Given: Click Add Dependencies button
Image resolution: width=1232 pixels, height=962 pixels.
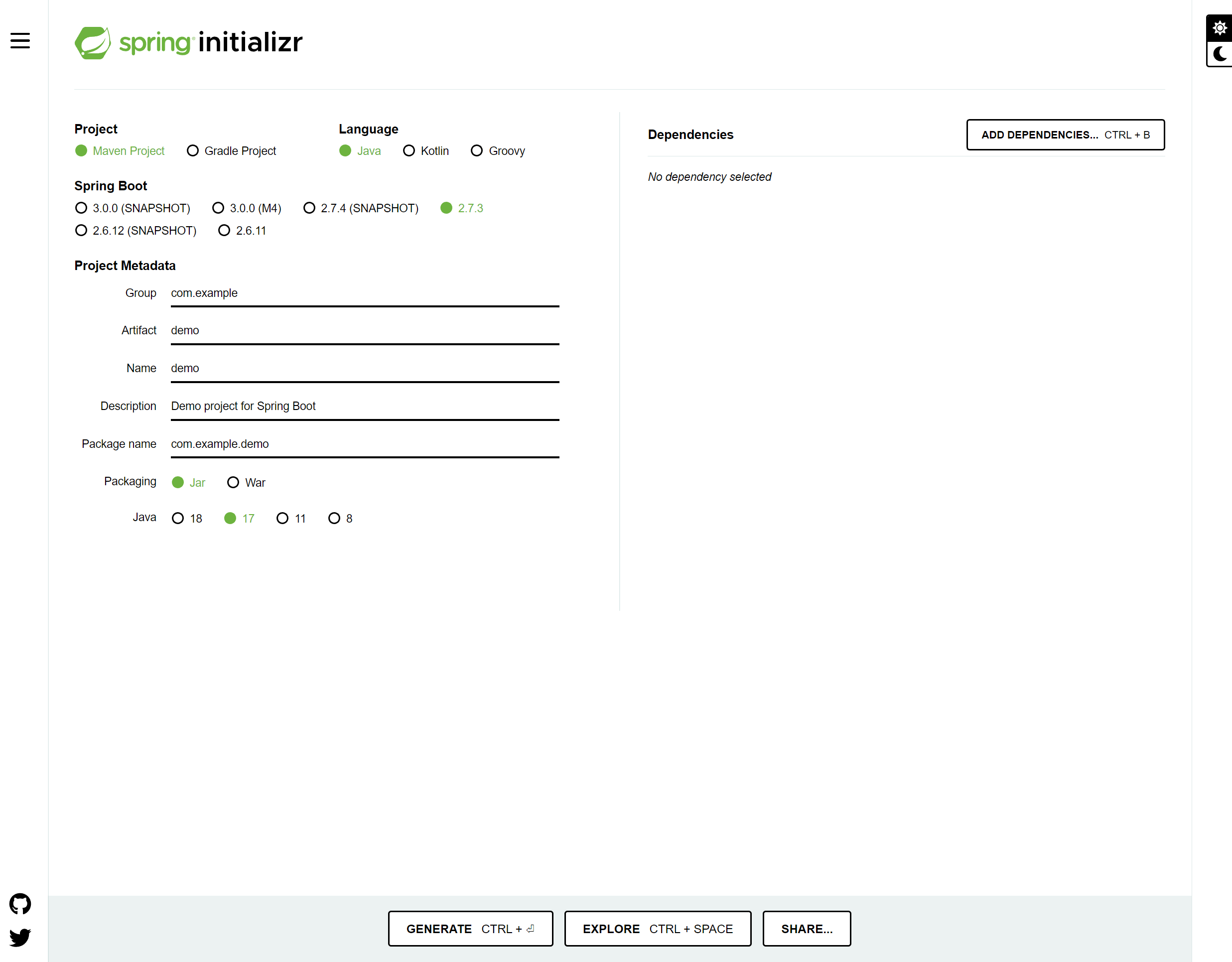Looking at the screenshot, I should (x=1065, y=135).
